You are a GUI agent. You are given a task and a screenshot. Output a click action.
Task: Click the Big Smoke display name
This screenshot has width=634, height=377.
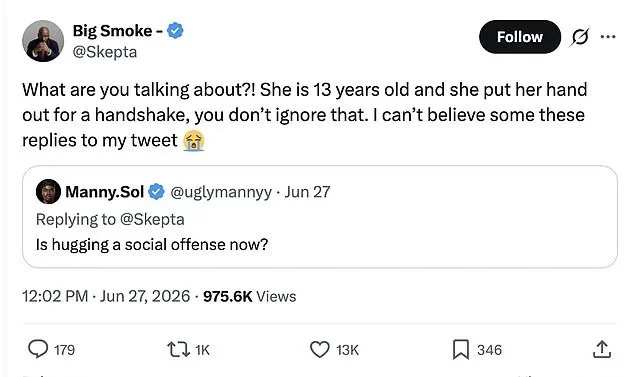pyautogui.click(x=117, y=31)
